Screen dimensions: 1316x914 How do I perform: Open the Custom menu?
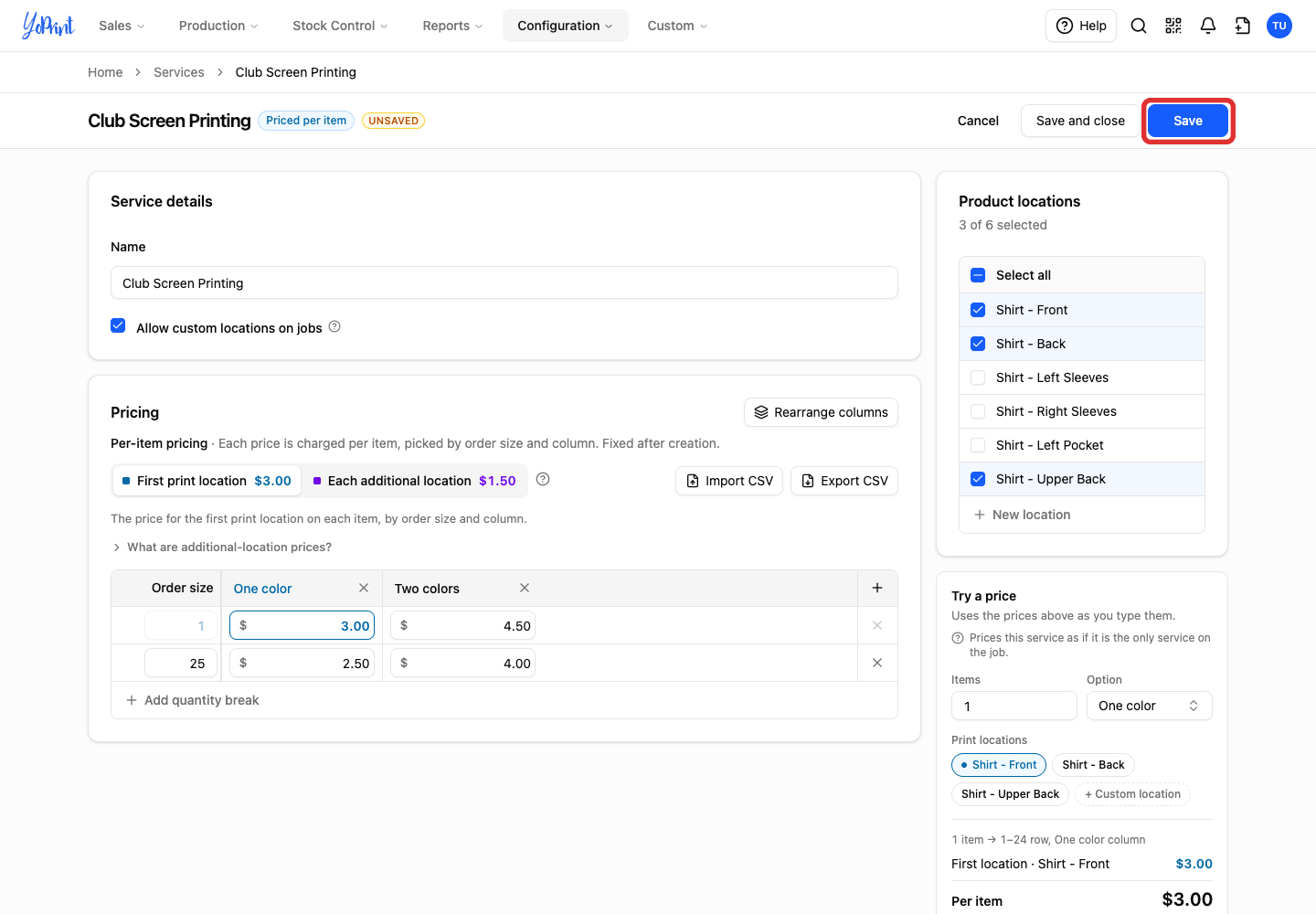[x=677, y=26]
